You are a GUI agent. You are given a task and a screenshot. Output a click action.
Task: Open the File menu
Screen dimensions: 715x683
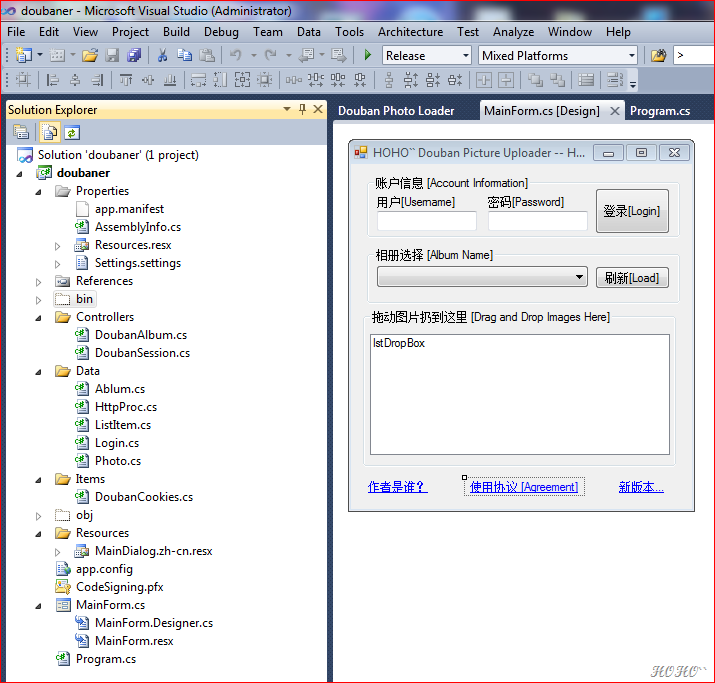[16, 31]
